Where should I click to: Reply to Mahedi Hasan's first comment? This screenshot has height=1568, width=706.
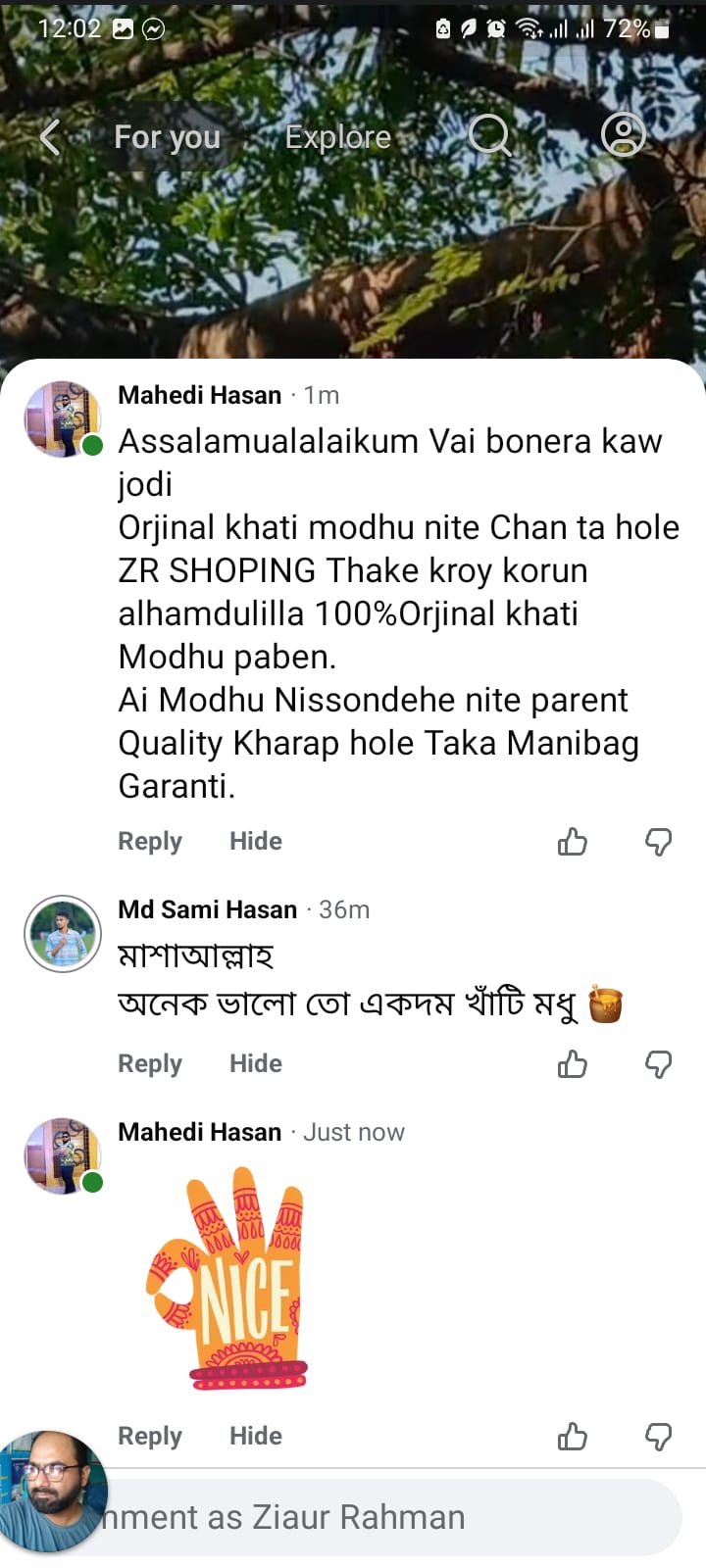click(x=149, y=841)
